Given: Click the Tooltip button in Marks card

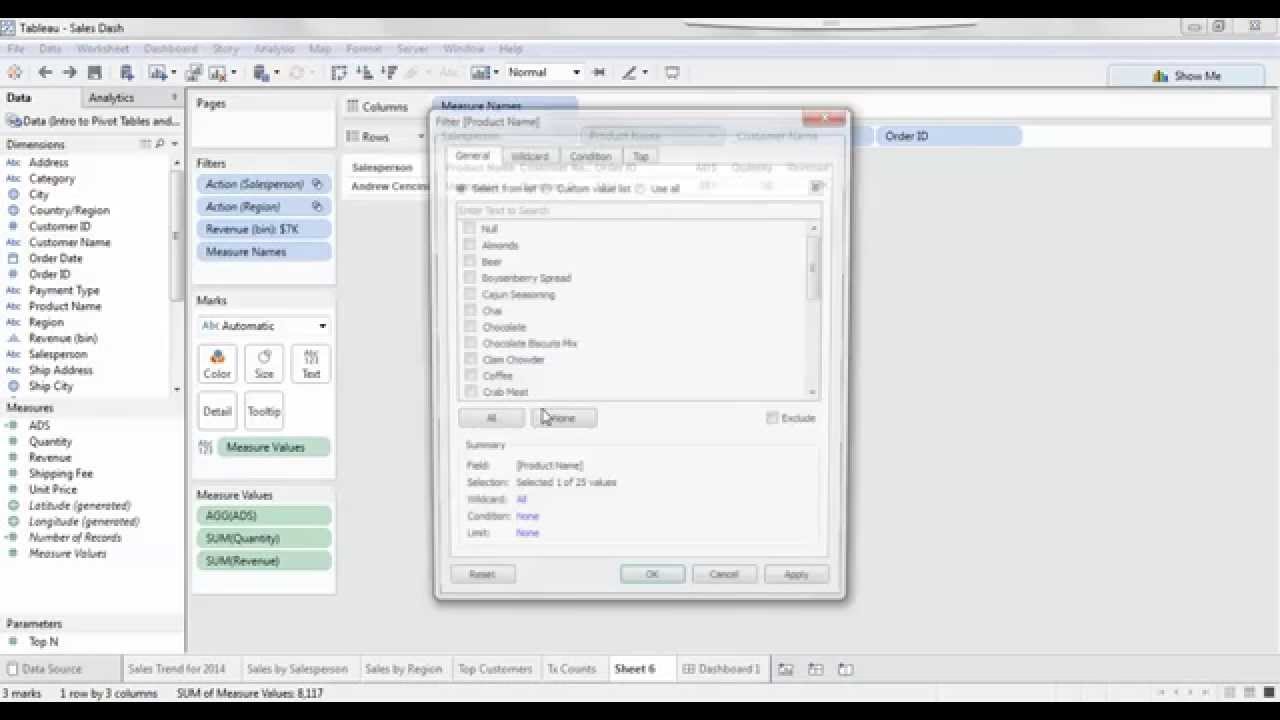Looking at the screenshot, I should click(264, 410).
